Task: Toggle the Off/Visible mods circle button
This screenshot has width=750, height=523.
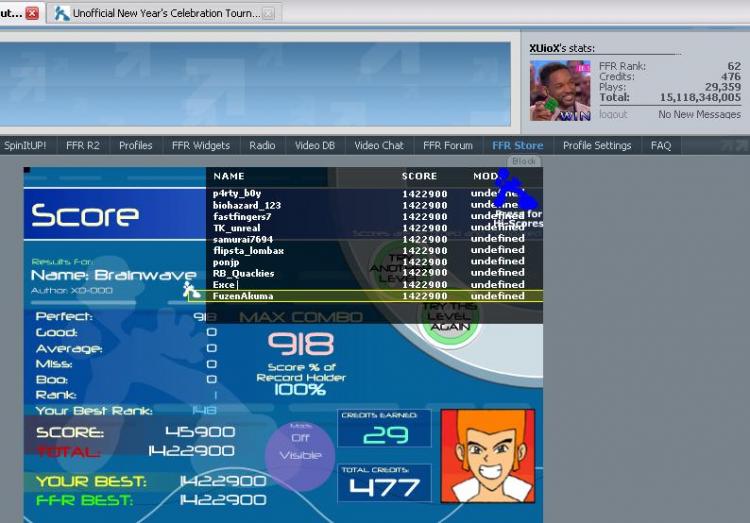Action: tap(300, 447)
